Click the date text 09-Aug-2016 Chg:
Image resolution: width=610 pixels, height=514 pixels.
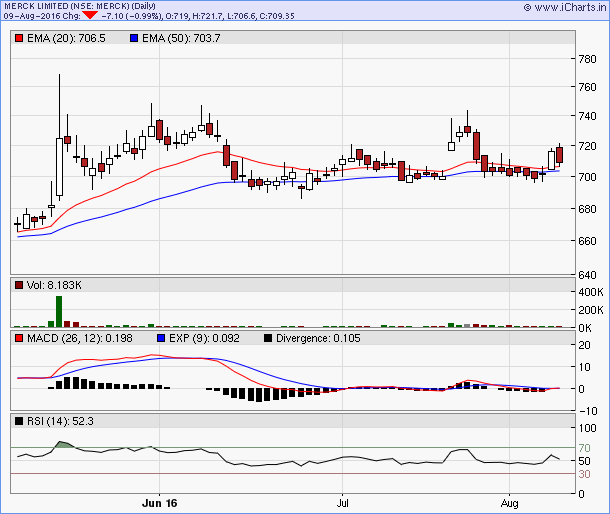pyautogui.click(x=42, y=16)
